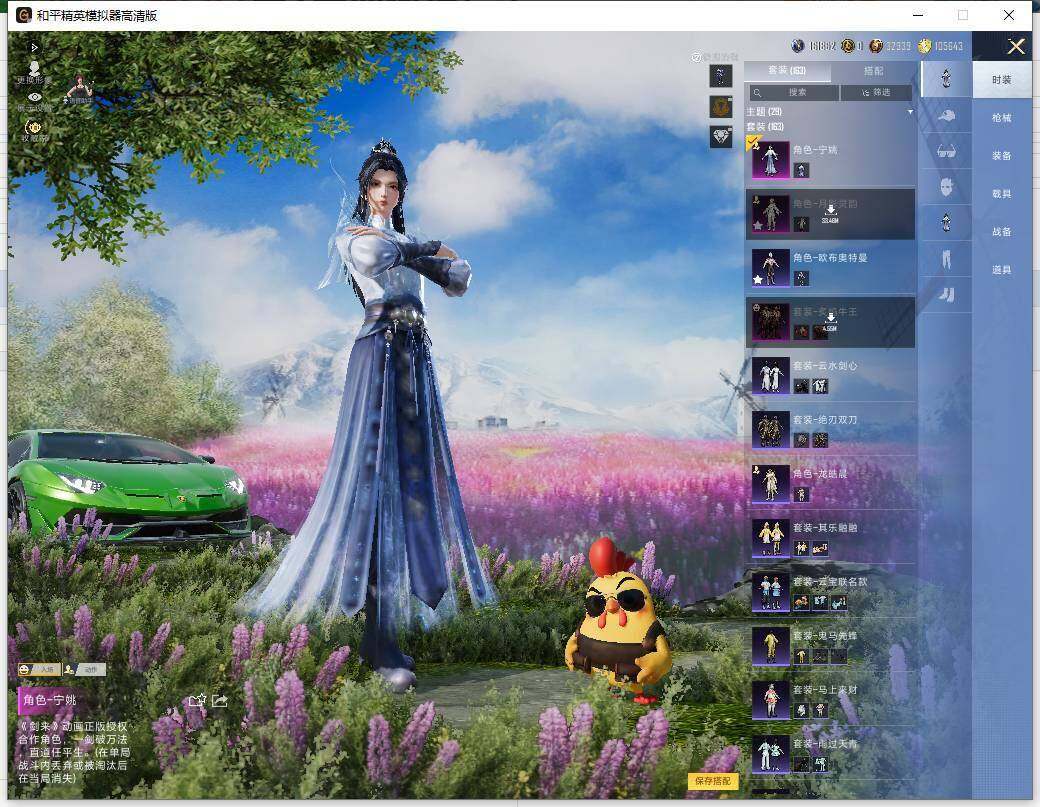Close the wardrobe with the X icon
The image size is (1040, 807).
coord(1016,46)
